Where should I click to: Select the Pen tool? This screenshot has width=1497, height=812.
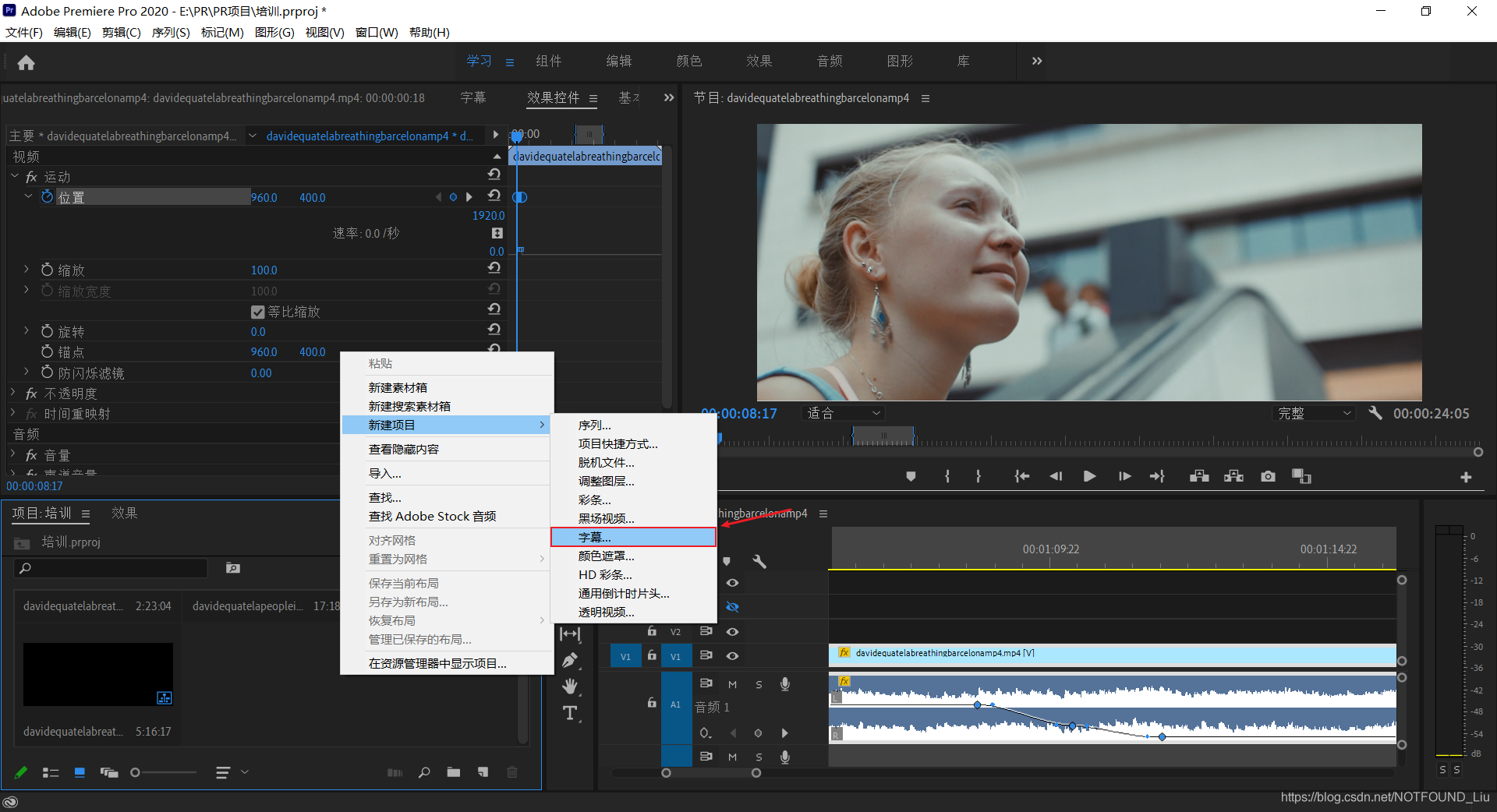tap(571, 660)
